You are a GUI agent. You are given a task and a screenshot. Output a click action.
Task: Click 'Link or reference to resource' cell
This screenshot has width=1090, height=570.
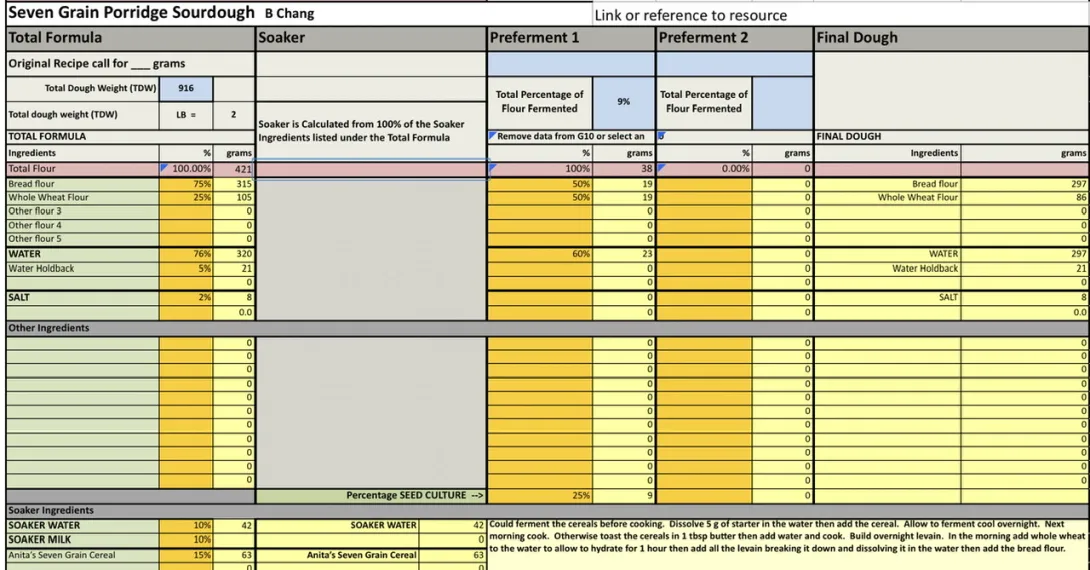[x=690, y=15]
